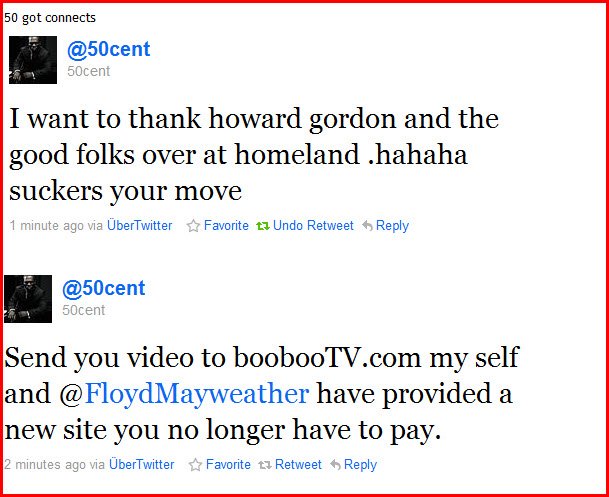This screenshot has width=609, height=497.
Task: Open ÜberTwitter link on the first tweet
Action: pyautogui.click(x=139, y=226)
